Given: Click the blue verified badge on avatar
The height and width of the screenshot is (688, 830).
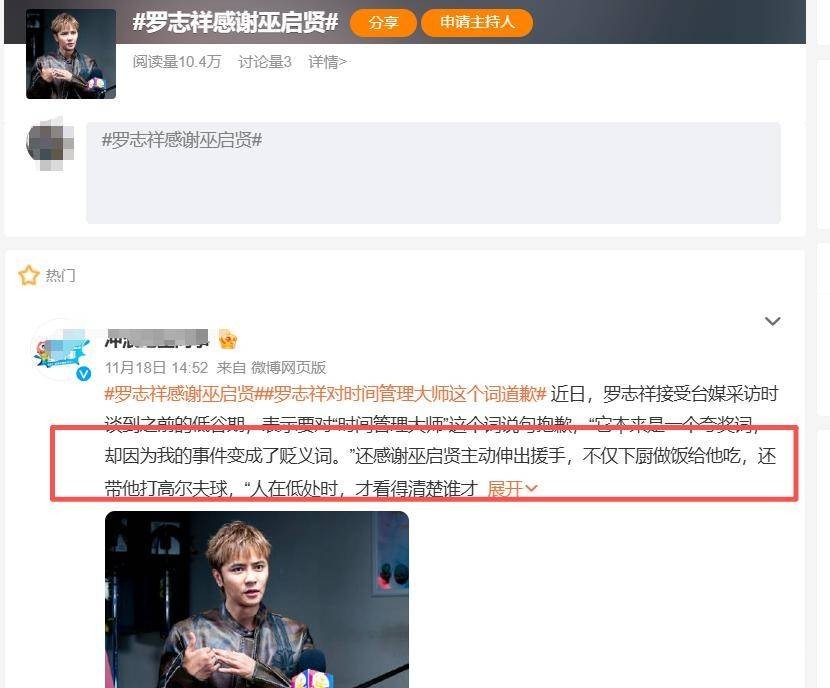Looking at the screenshot, I should point(84,374).
